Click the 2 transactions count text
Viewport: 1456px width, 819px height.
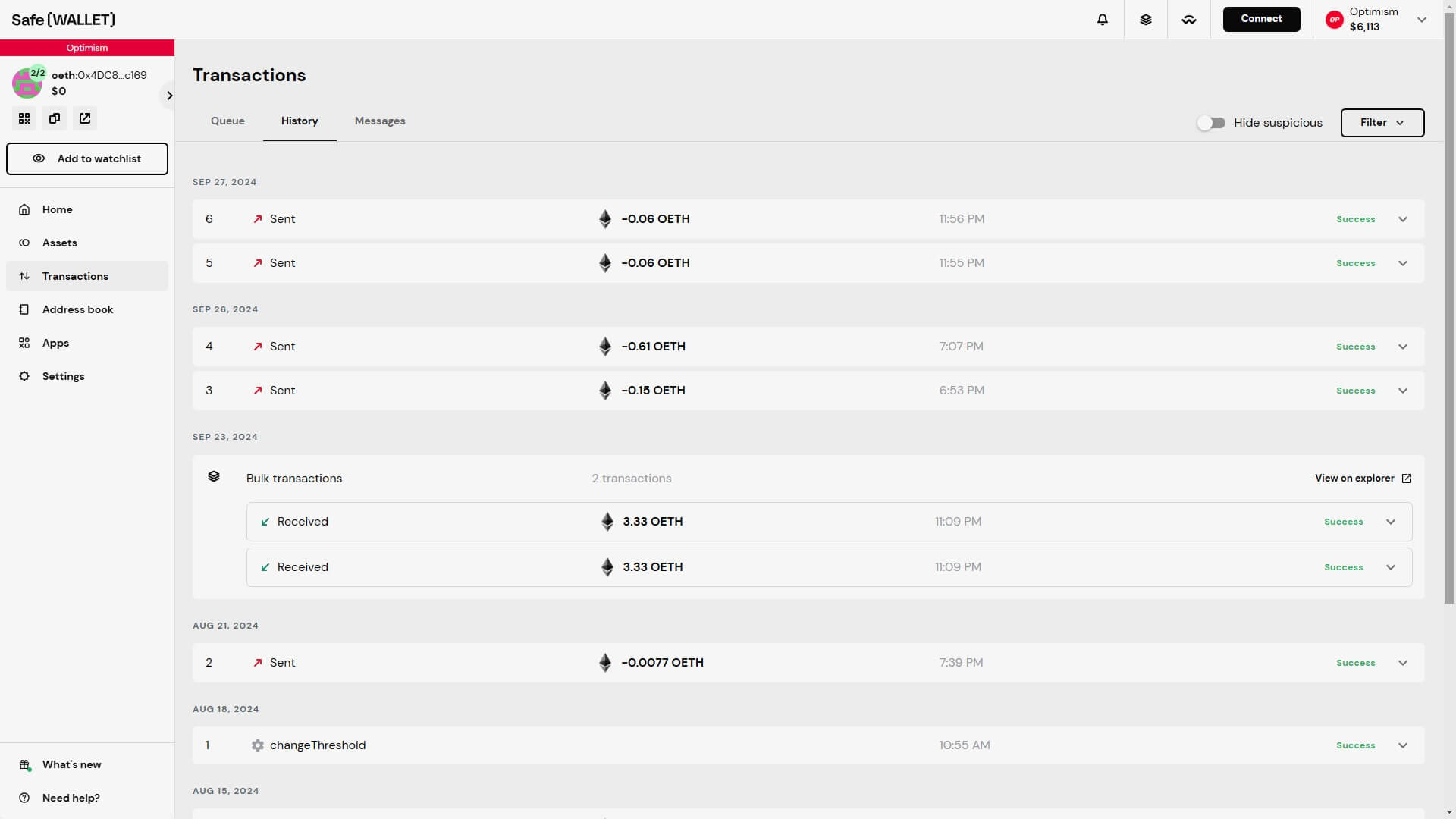pyautogui.click(x=632, y=479)
